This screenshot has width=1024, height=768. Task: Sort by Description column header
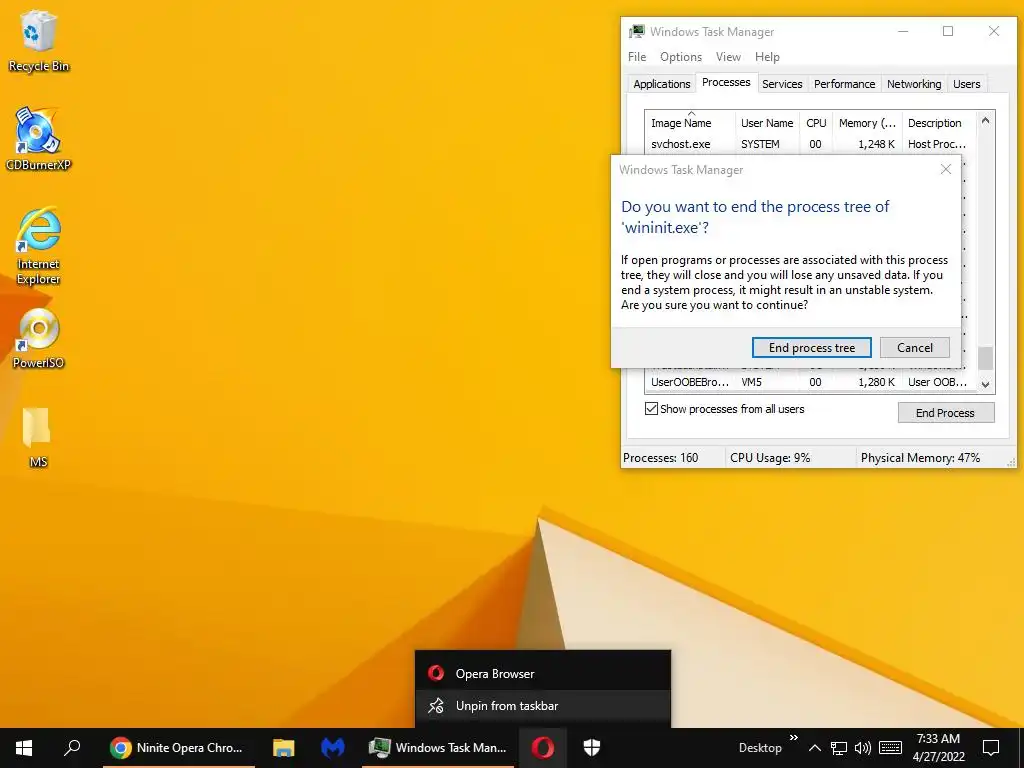[939, 123]
